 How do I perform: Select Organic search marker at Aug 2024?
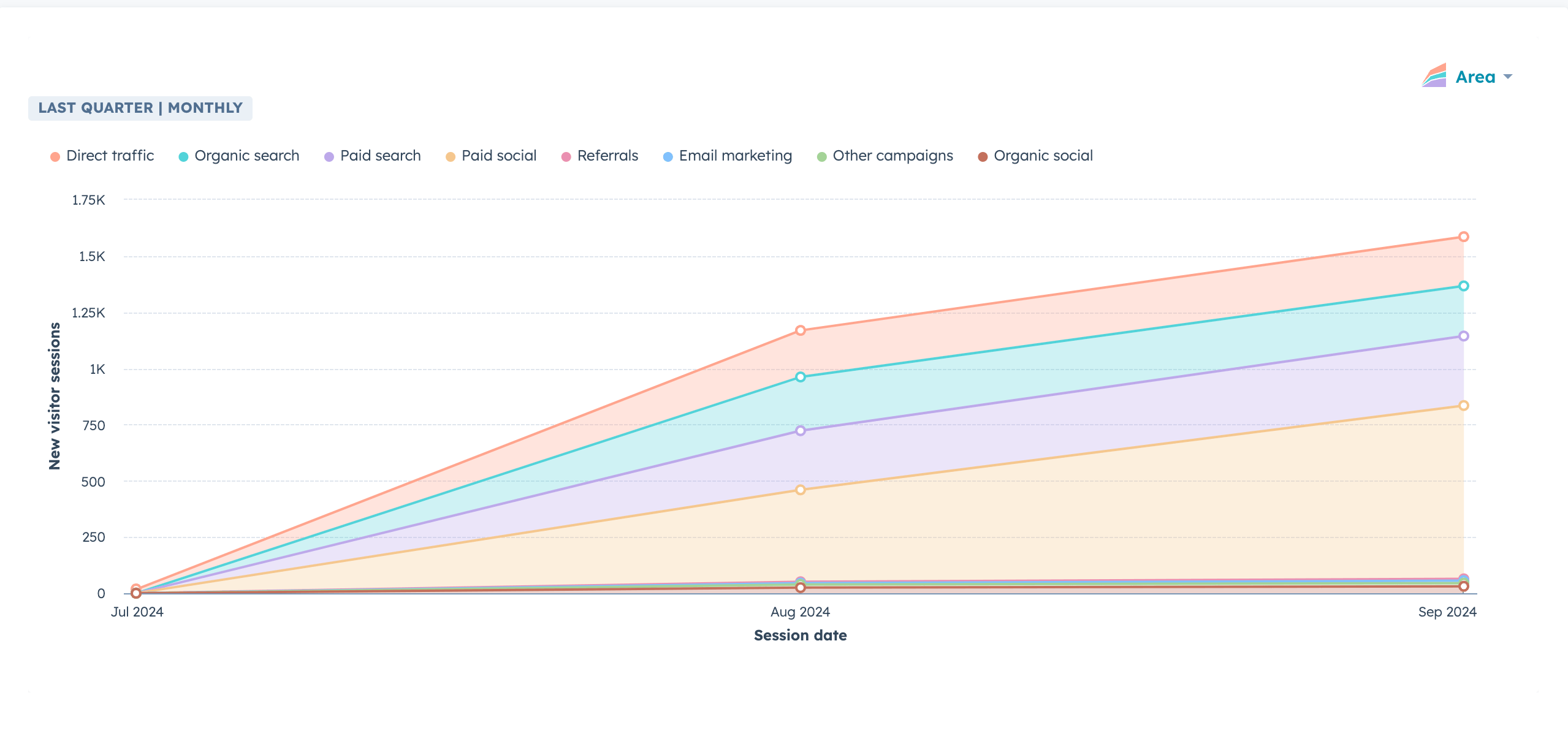click(x=800, y=377)
